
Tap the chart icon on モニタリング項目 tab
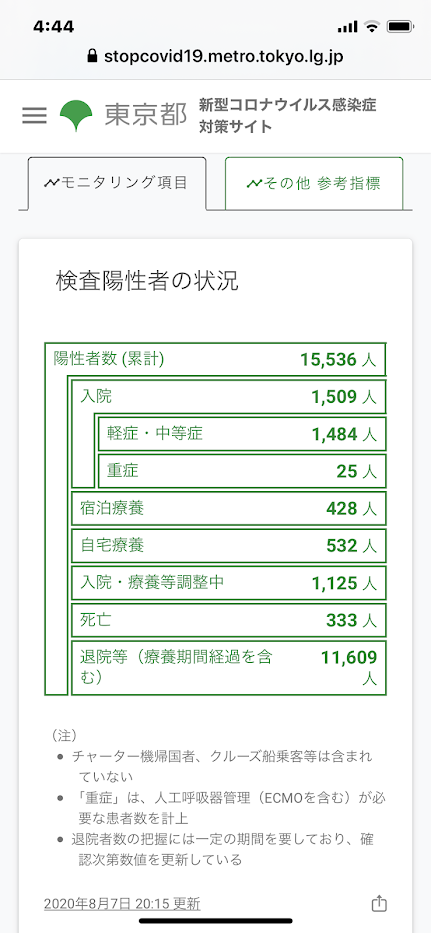[x=50, y=183]
